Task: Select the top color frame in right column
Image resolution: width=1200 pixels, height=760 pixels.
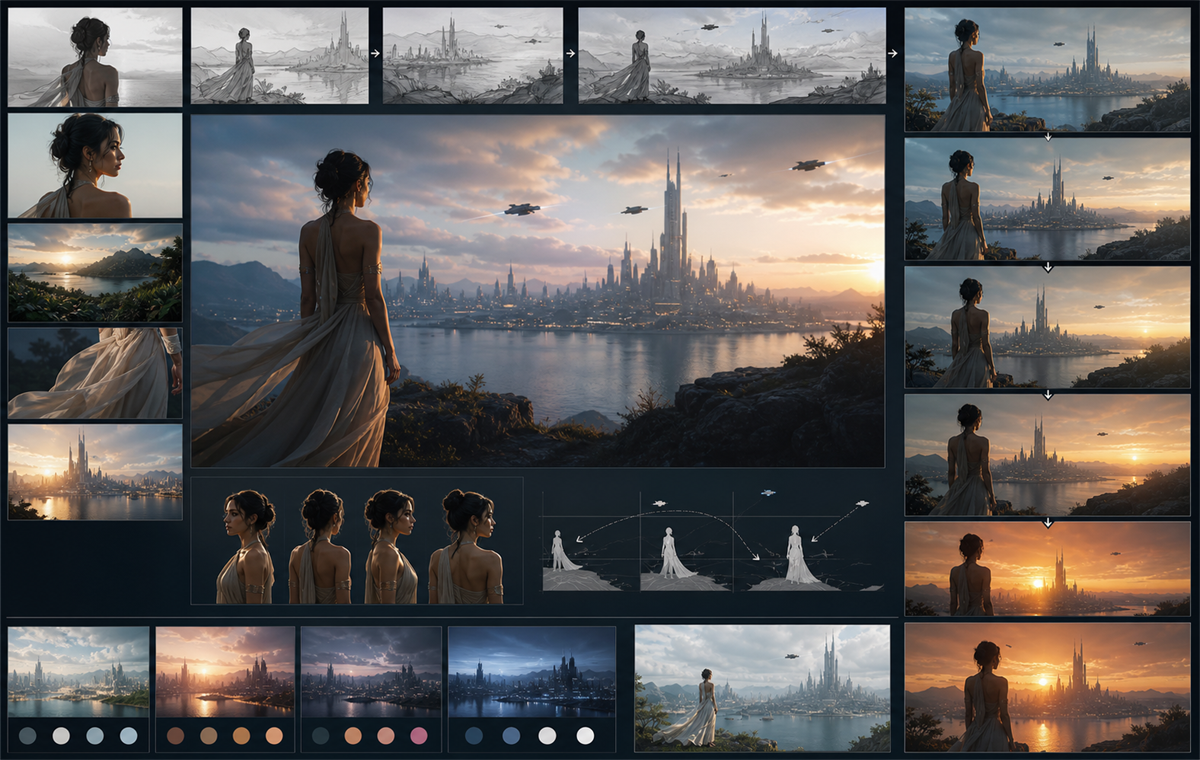Action: point(1047,70)
